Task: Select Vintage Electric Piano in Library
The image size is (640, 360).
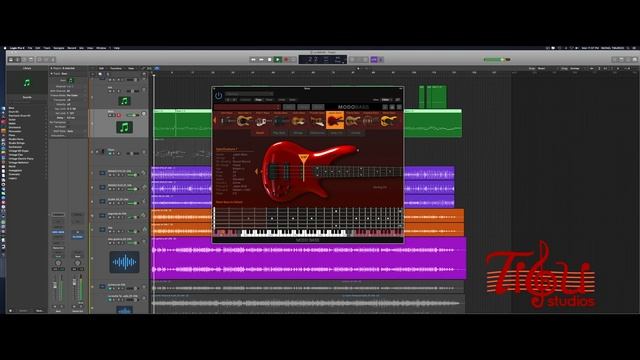Action: click(21, 159)
